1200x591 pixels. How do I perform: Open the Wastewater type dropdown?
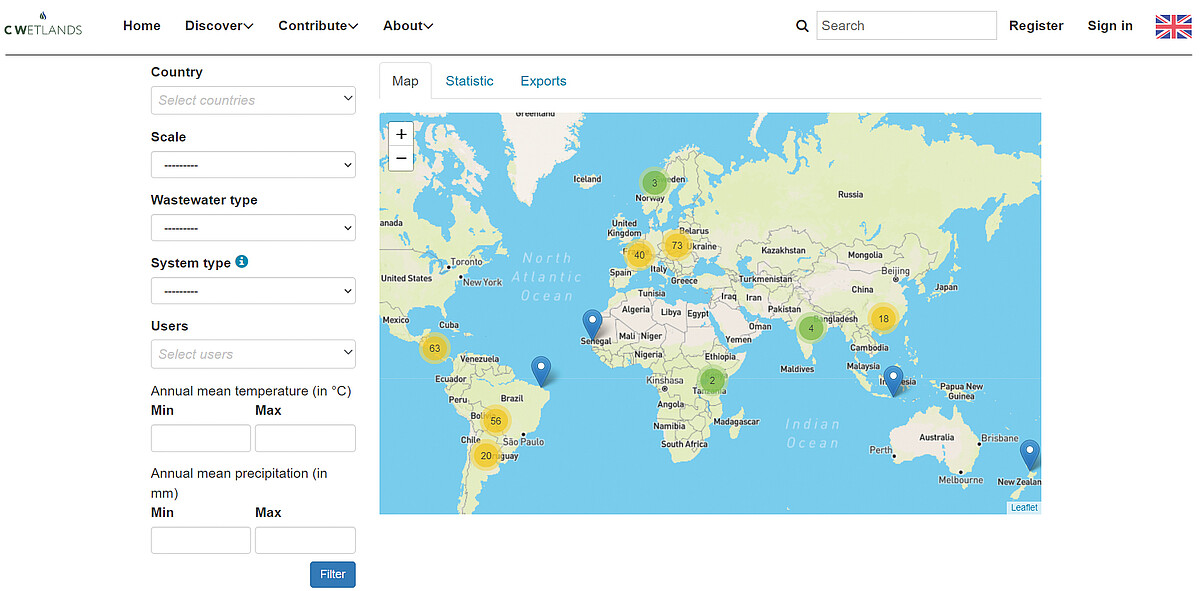(x=253, y=228)
